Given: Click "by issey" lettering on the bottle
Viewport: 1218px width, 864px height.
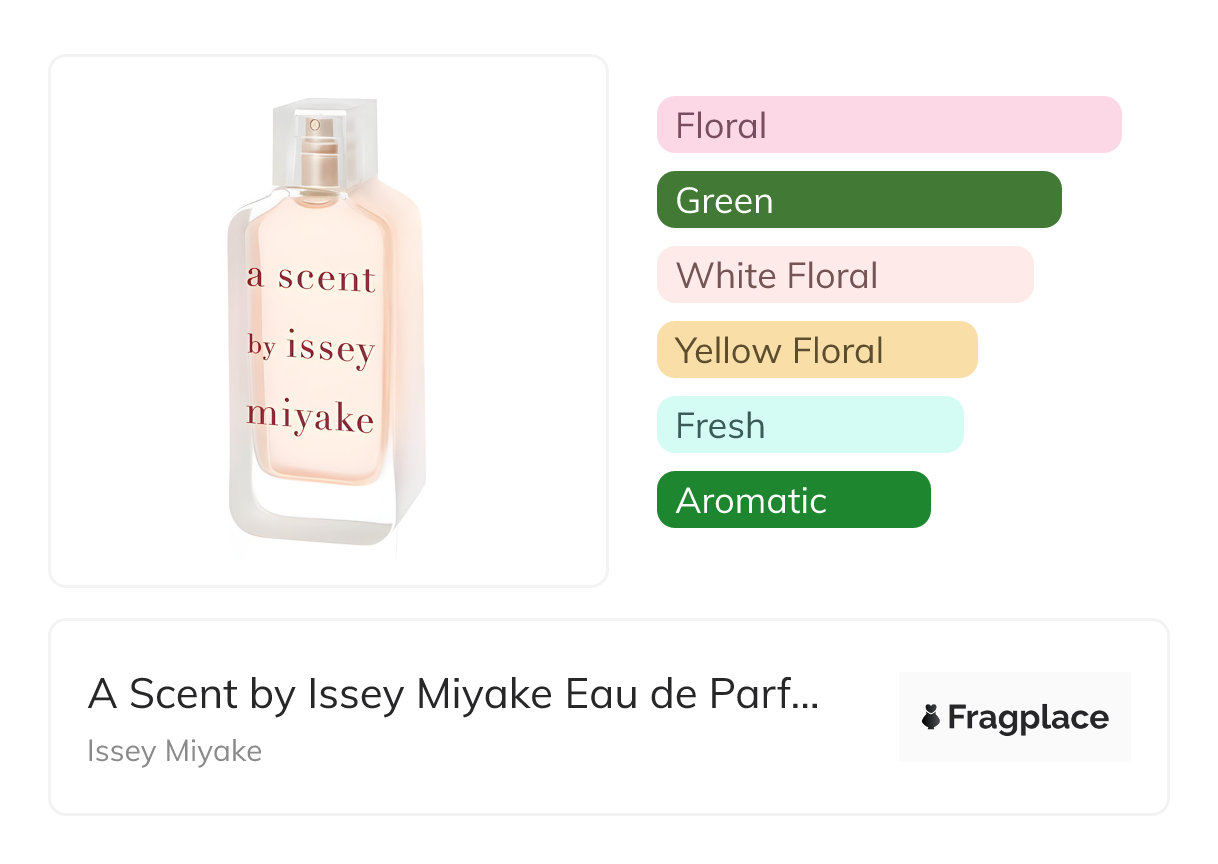Looking at the screenshot, I should coord(311,349).
